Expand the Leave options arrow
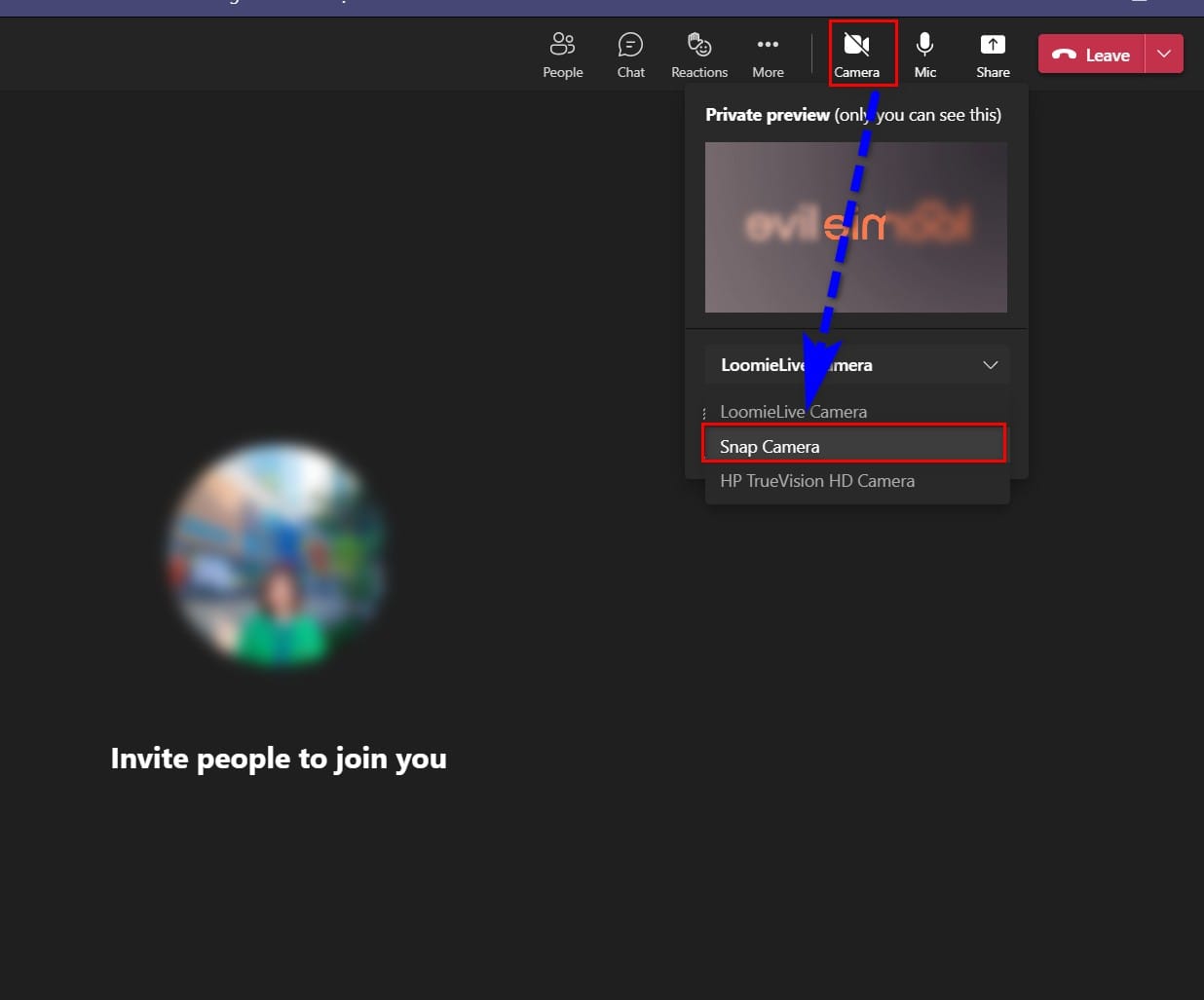1204x1000 pixels. click(x=1164, y=55)
